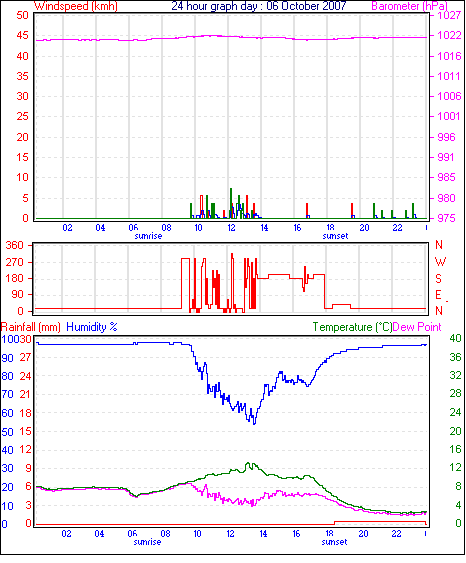Click the 360 wind direction scale value
The width and height of the screenshot is (466, 563).
(x=14, y=246)
